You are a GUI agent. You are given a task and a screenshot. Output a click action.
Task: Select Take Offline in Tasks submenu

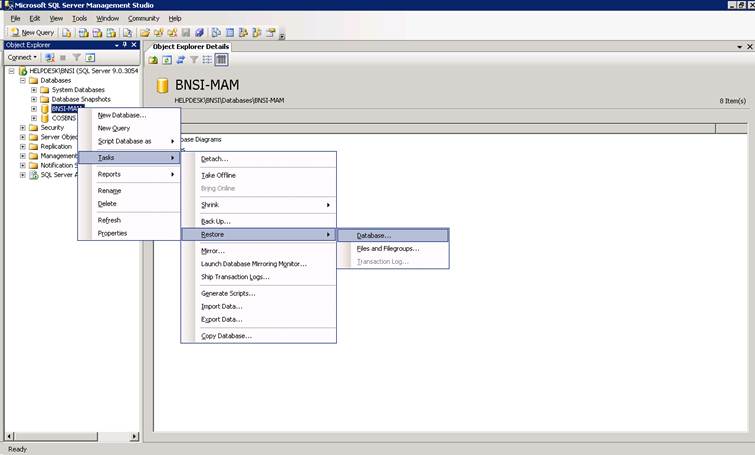(x=259, y=175)
